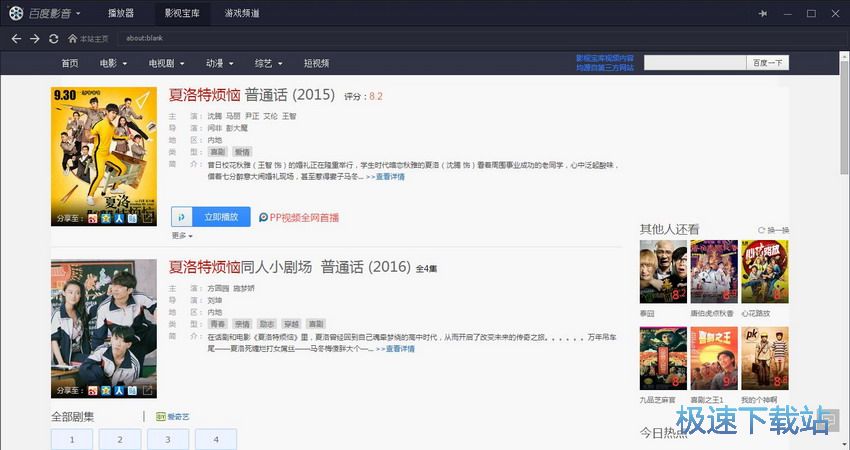Switch to the 游戏频道 tab
This screenshot has width=850, height=450.
(x=242, y=13)
